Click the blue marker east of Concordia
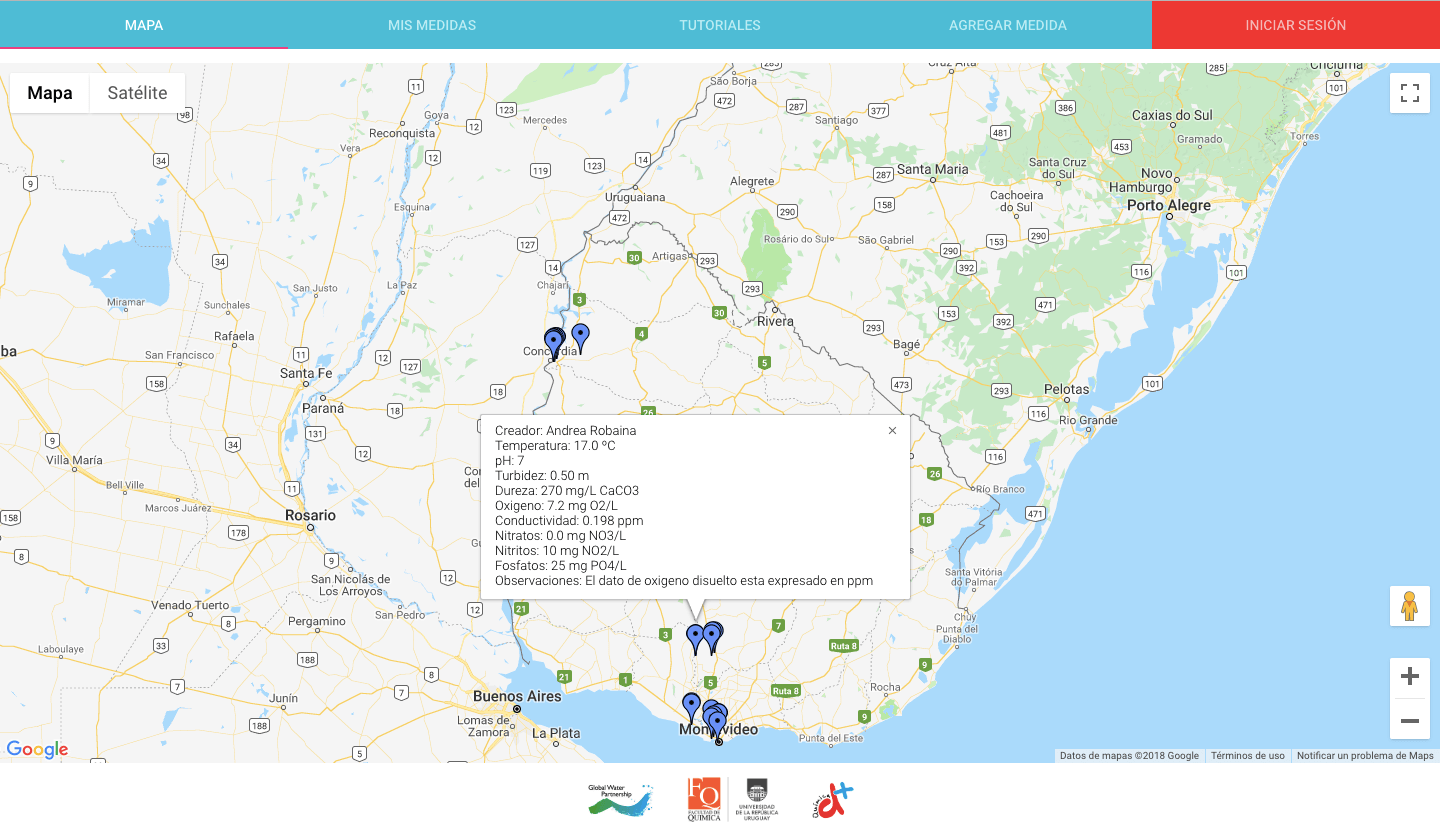This screenshot has height=822, width=1440. tap(580, 336)
